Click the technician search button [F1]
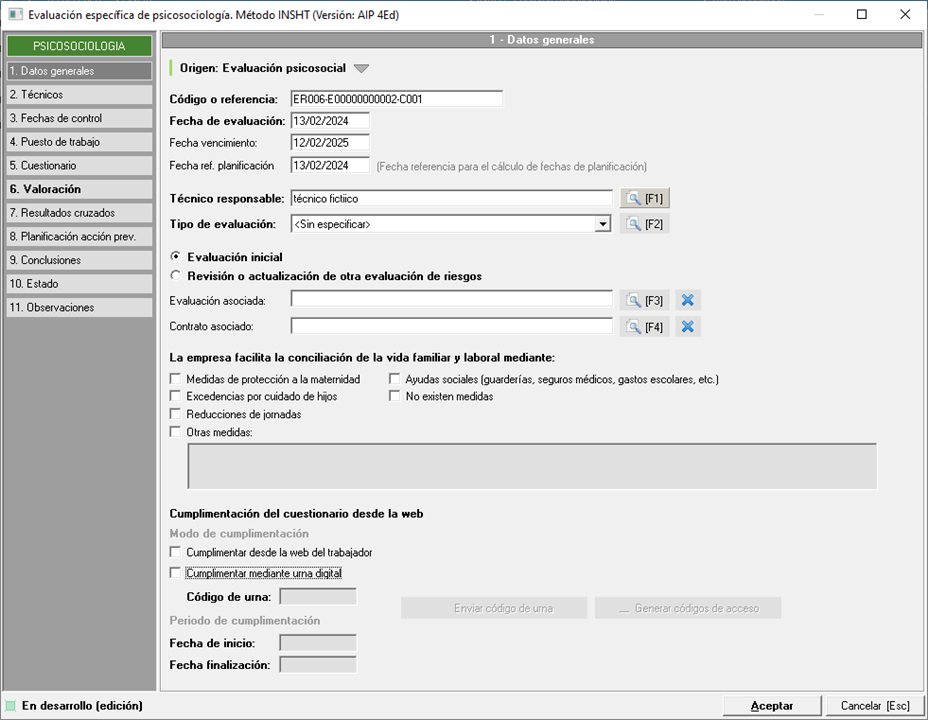Screen dimensions: 928x720 [644, 199]
